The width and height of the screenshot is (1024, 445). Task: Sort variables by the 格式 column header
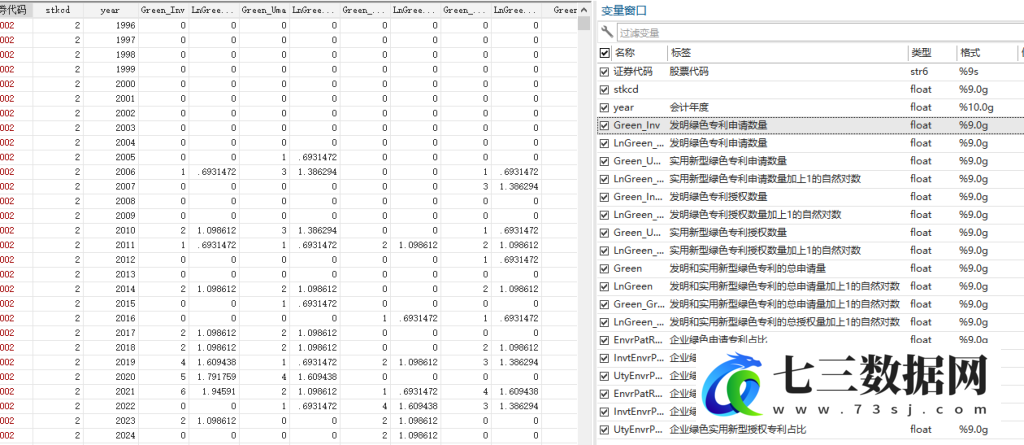click(969, 53)
